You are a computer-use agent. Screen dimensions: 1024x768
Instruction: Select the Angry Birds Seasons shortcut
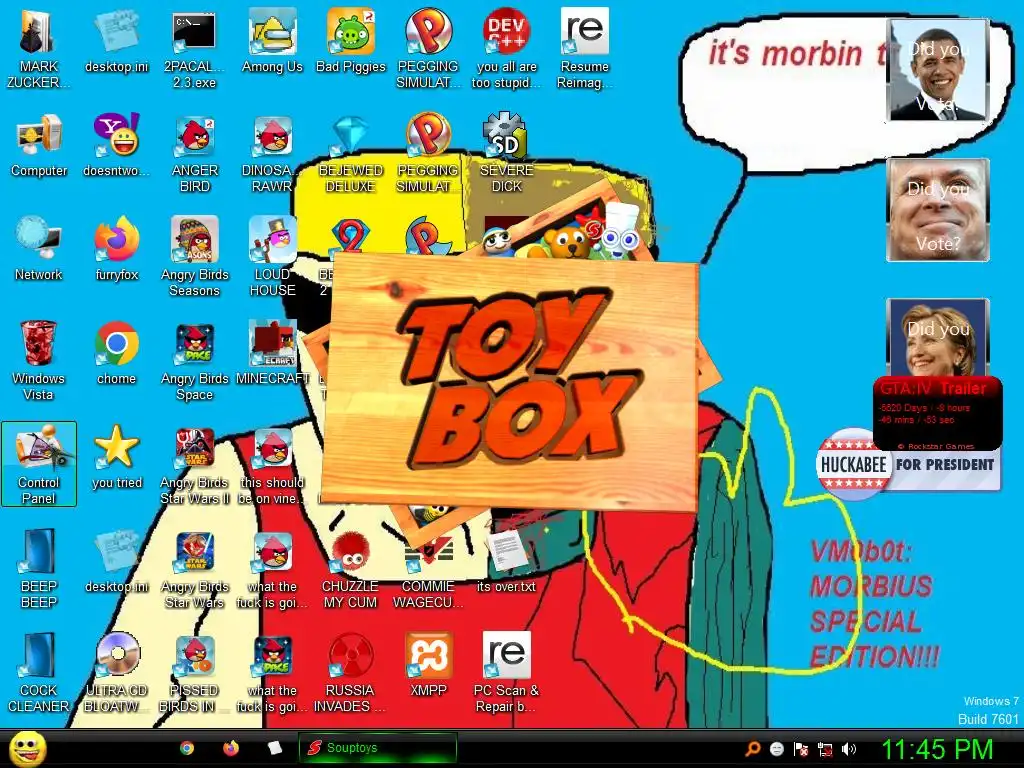pyautogui.click(x=195, y=257)
